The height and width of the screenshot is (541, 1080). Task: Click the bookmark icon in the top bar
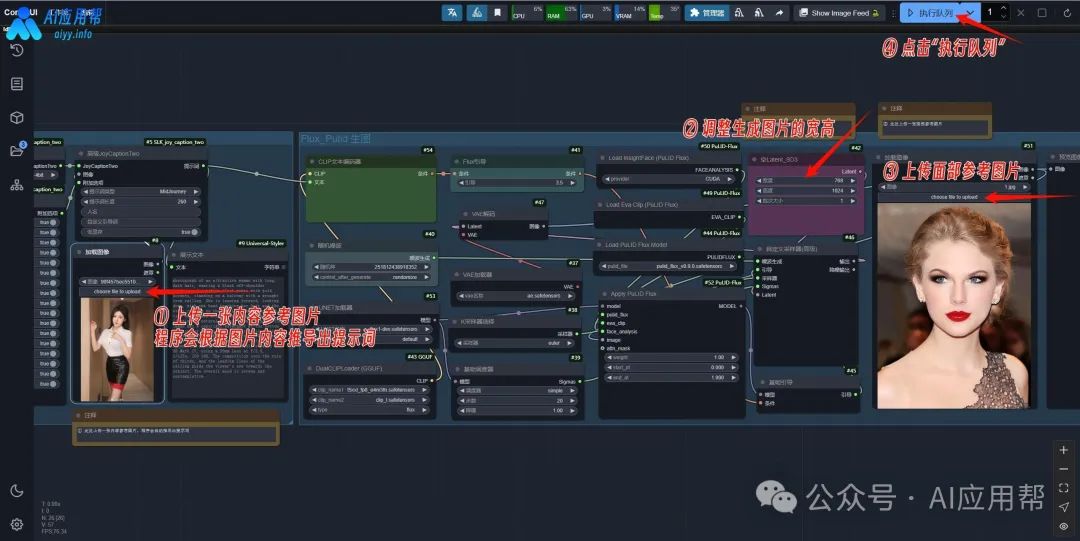coord(497,12)
